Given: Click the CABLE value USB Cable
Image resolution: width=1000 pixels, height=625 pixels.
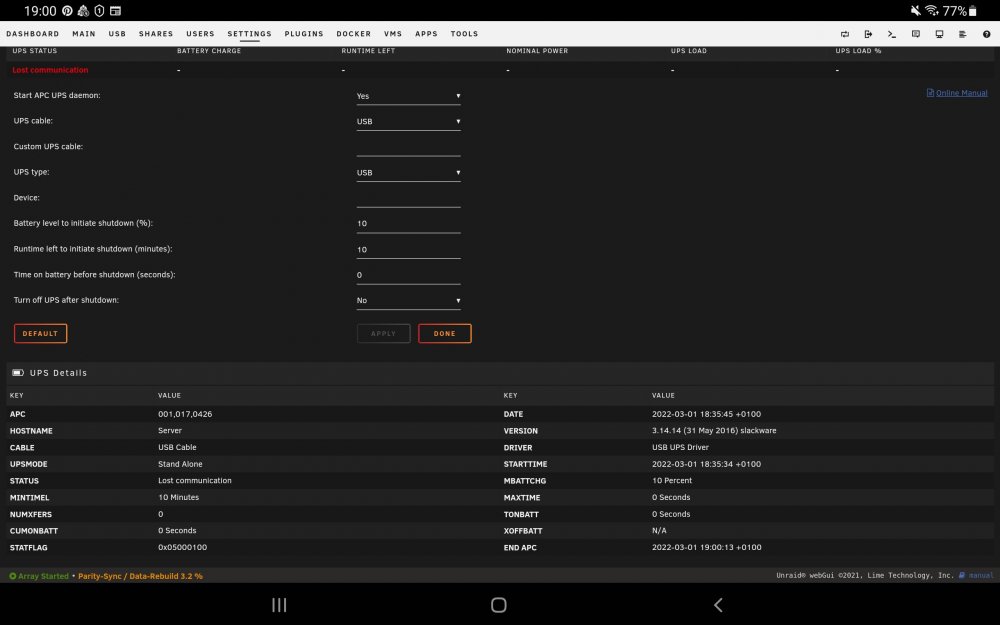Looking at the screenshot, I should point(177,447).
